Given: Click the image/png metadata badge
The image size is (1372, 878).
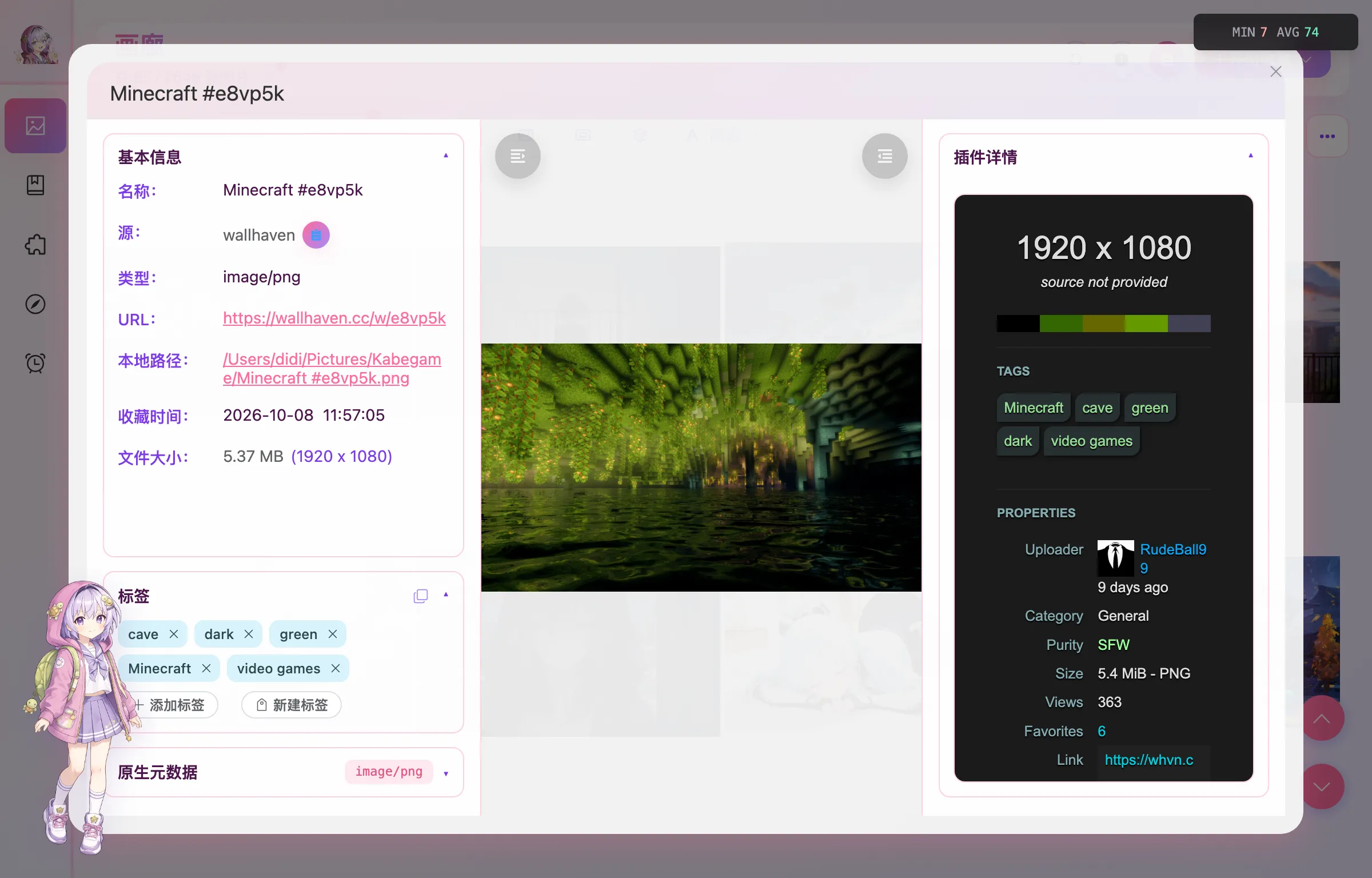Looking at the screenshot, I should pyautogui.click(x=389, y=772).
